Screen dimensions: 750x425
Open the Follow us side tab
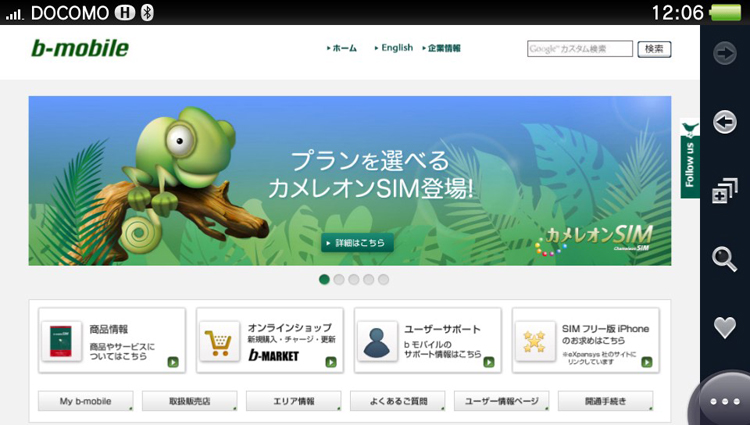[689, 158]
